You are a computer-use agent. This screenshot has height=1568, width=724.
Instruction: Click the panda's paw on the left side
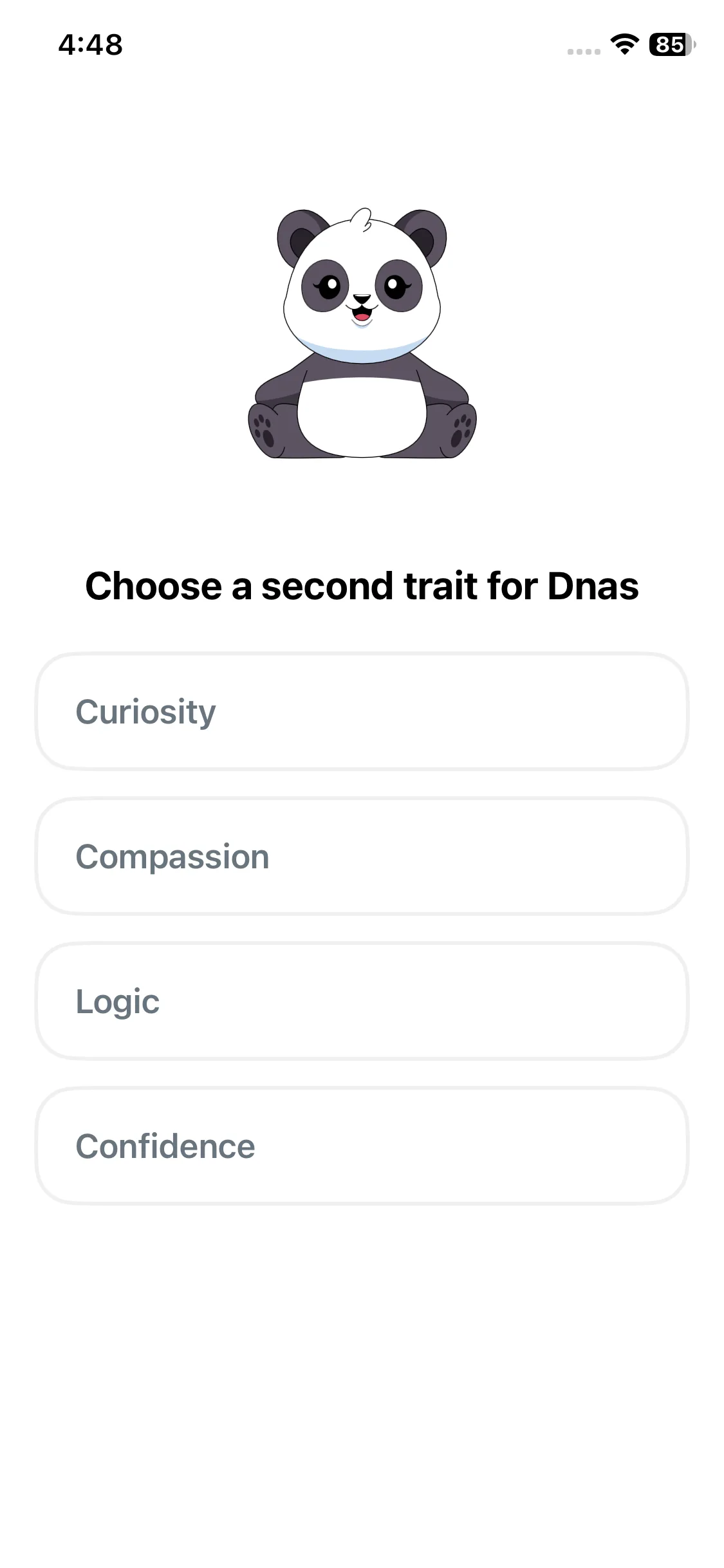click(x=264, y=429)
